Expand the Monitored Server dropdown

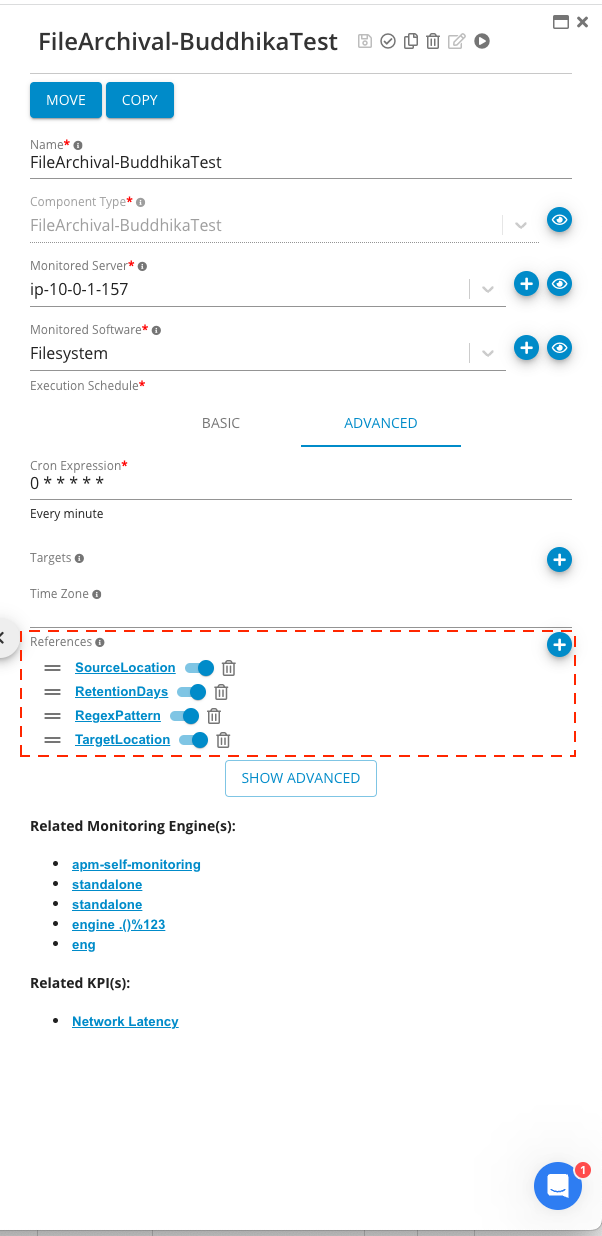coord(487,289)
